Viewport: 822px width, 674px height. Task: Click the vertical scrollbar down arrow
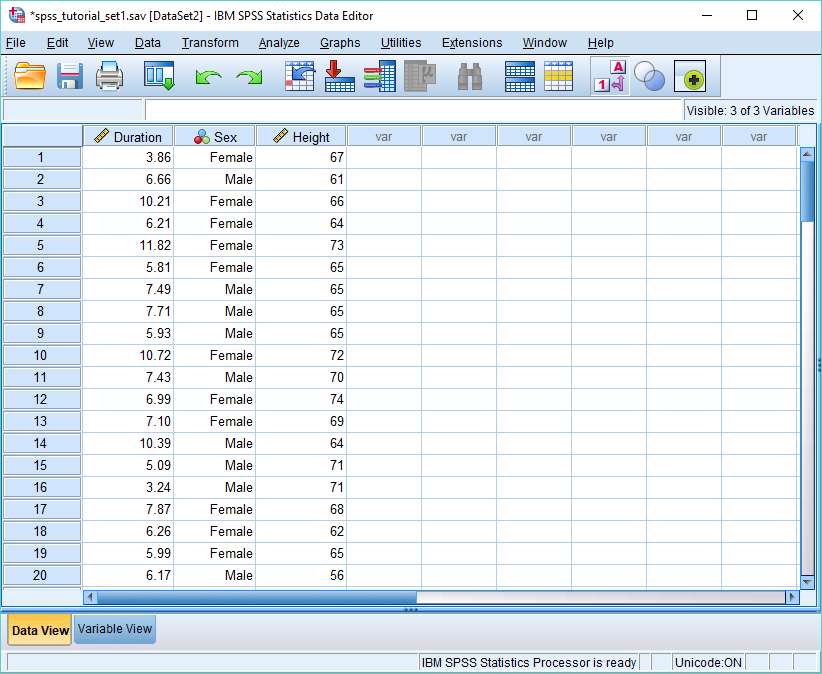coord(807,581)
